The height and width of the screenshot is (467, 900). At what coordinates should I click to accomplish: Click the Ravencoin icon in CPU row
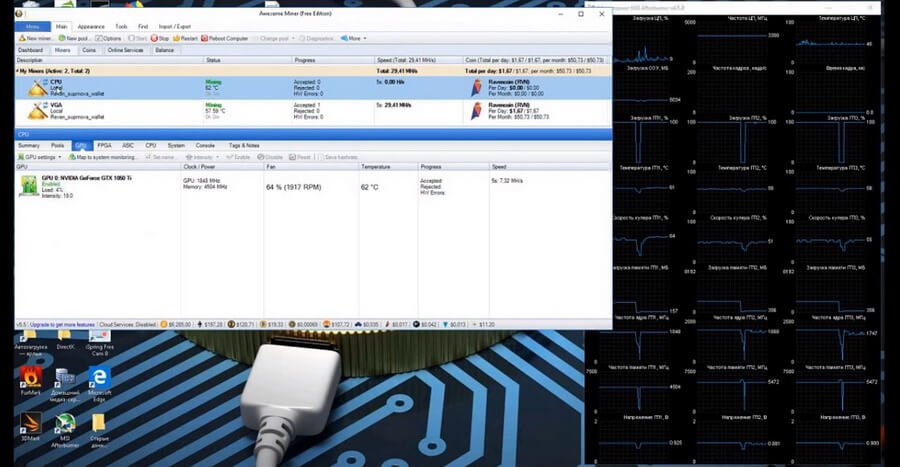pyautogui.click(x=476, y=88)
